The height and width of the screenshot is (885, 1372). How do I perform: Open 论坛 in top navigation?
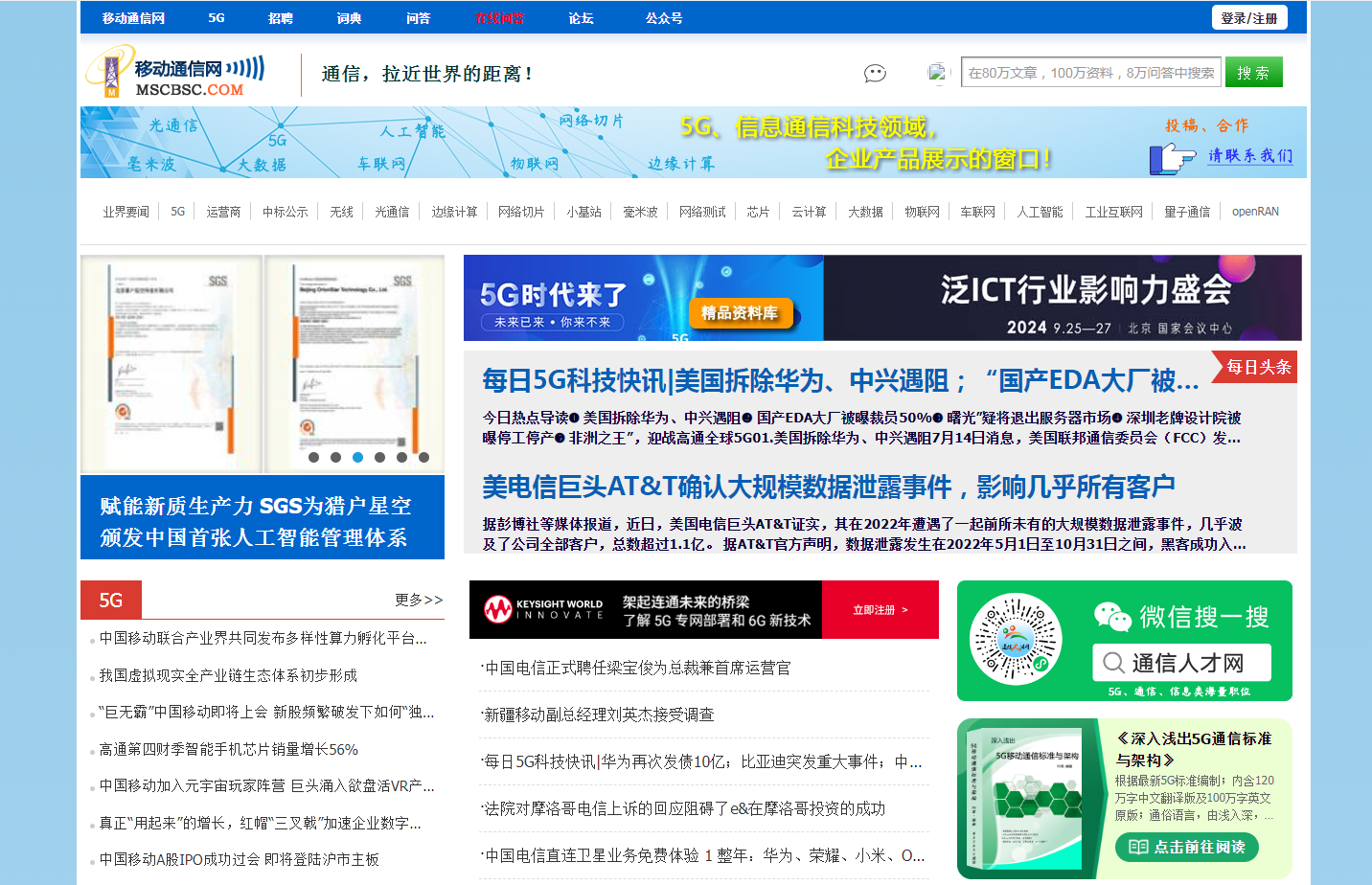pos(581,18)
